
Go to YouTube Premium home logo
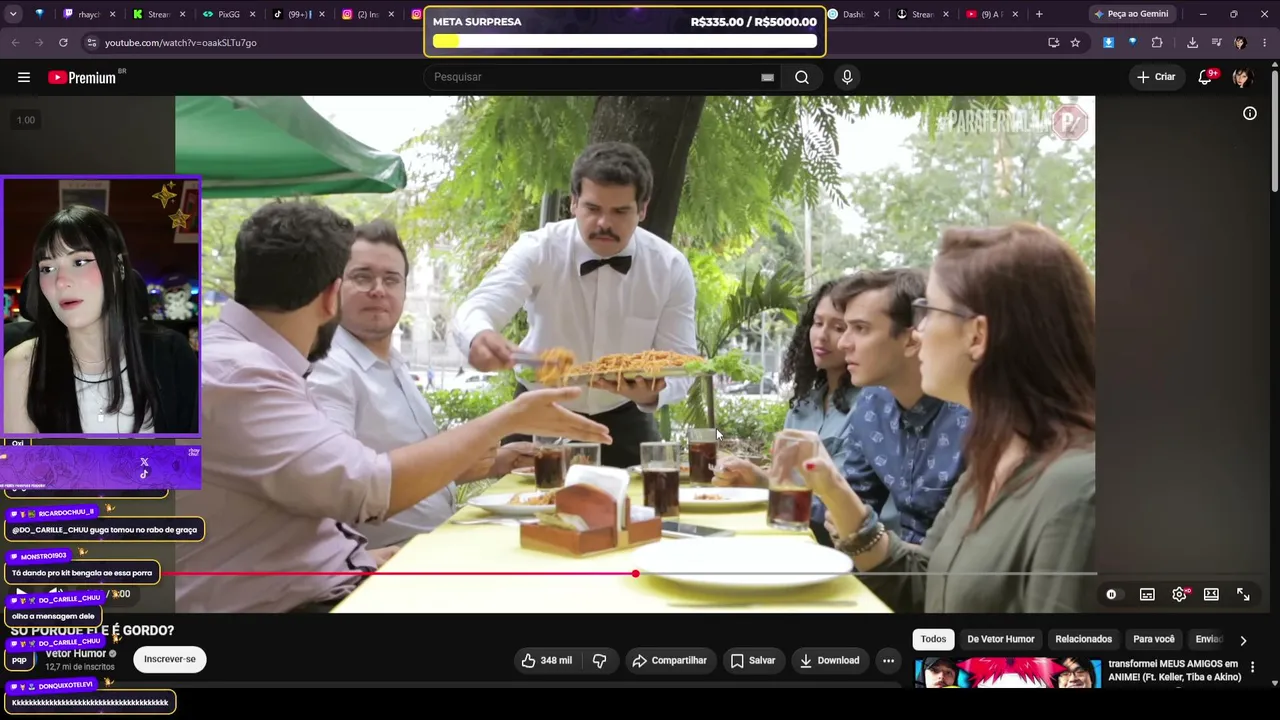pyautogui.click(x=82, y=77)
